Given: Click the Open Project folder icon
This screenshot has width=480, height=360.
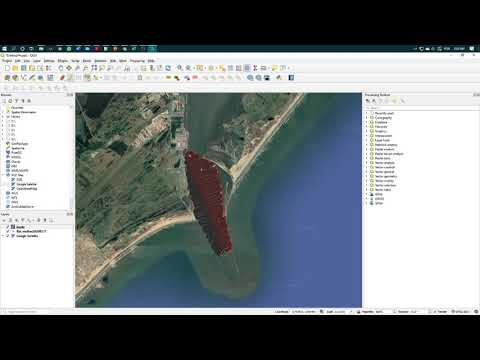Looking at the screenshot, I should tap(15, 68).
